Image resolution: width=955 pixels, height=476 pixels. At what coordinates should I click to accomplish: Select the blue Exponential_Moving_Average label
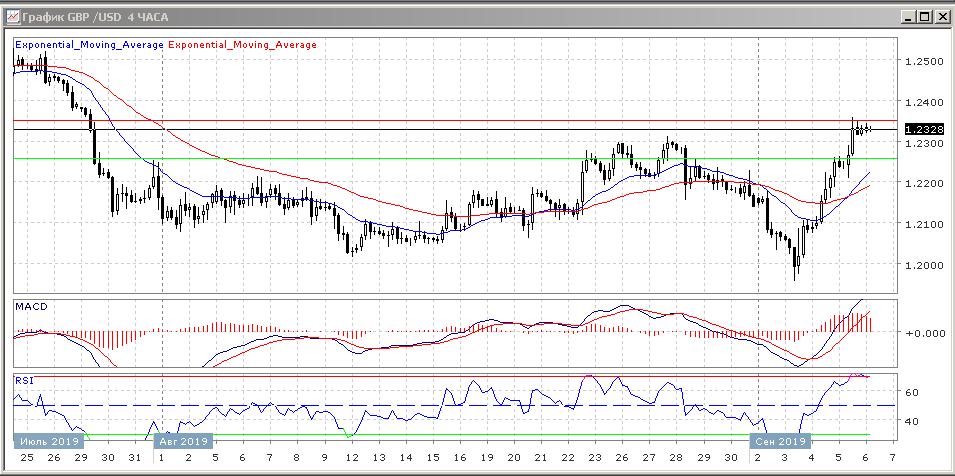[90, 45]
